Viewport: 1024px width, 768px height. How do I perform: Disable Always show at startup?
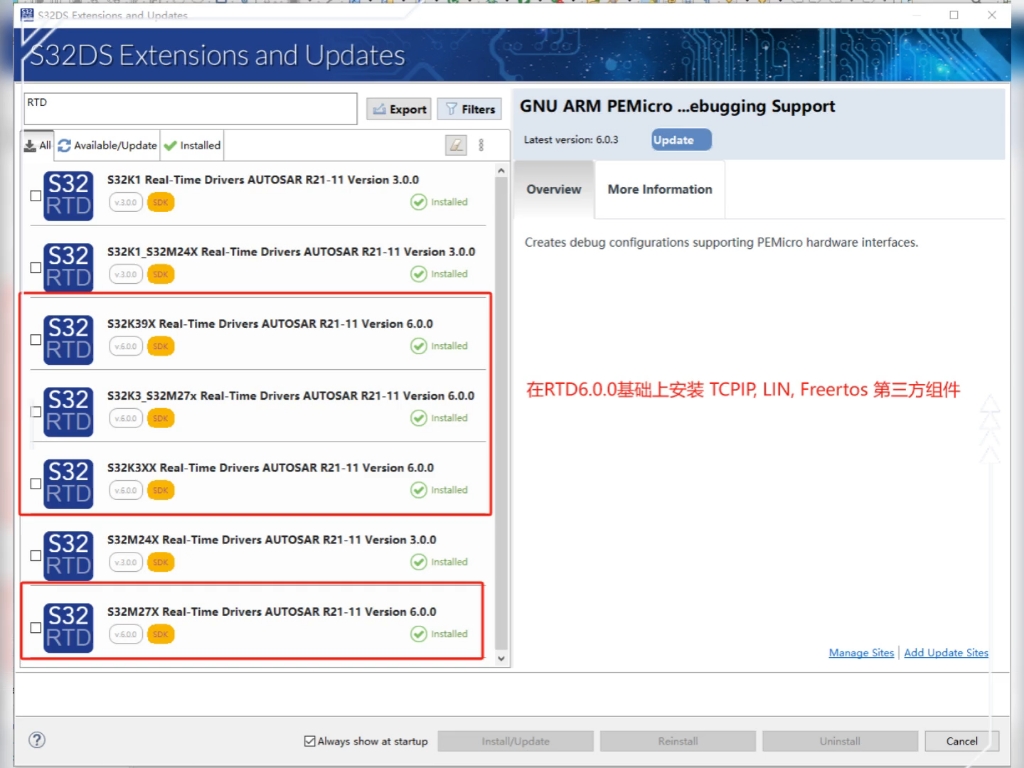coord(311,741)
